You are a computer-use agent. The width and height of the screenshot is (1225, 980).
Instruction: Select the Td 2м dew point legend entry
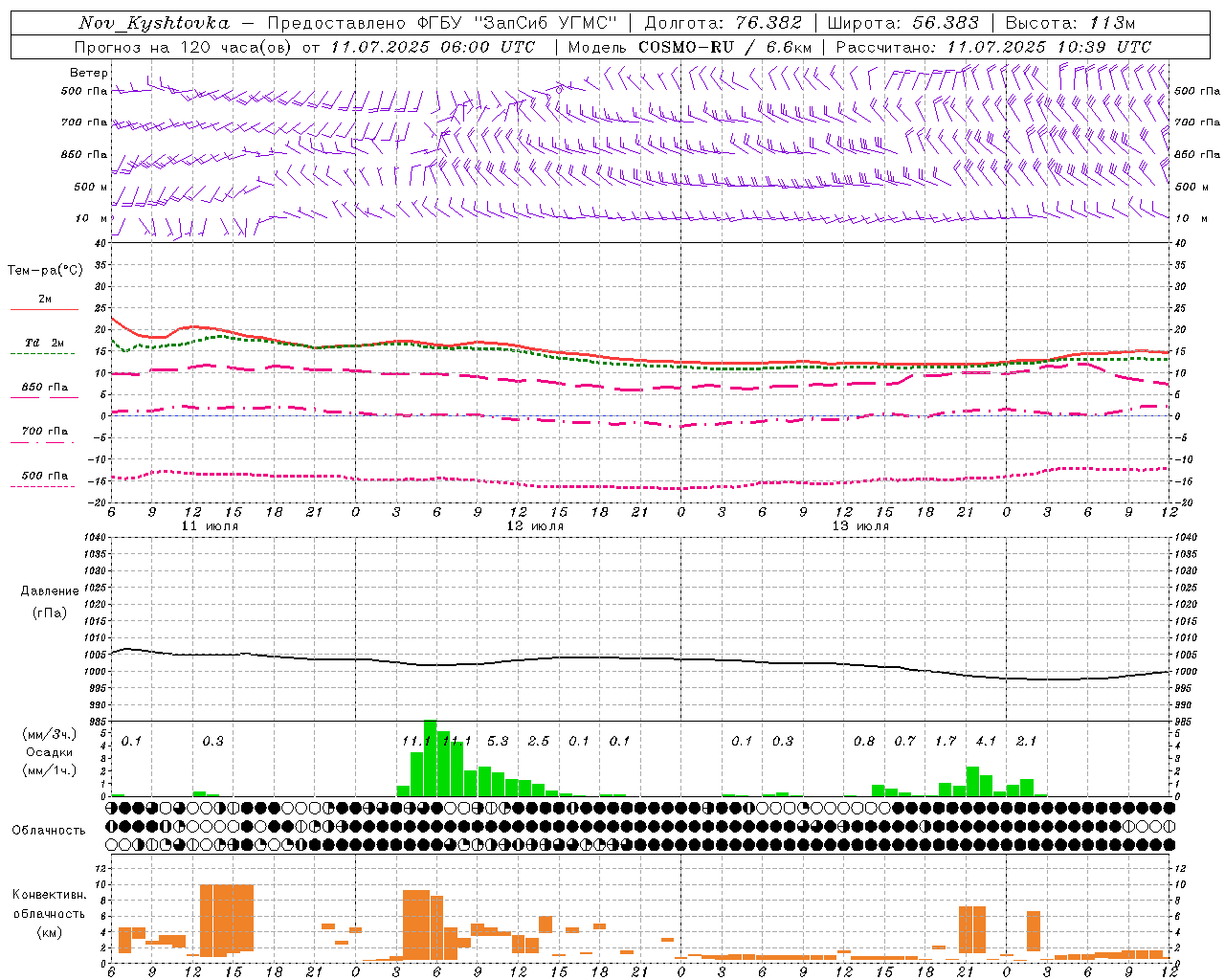[45, 343]
